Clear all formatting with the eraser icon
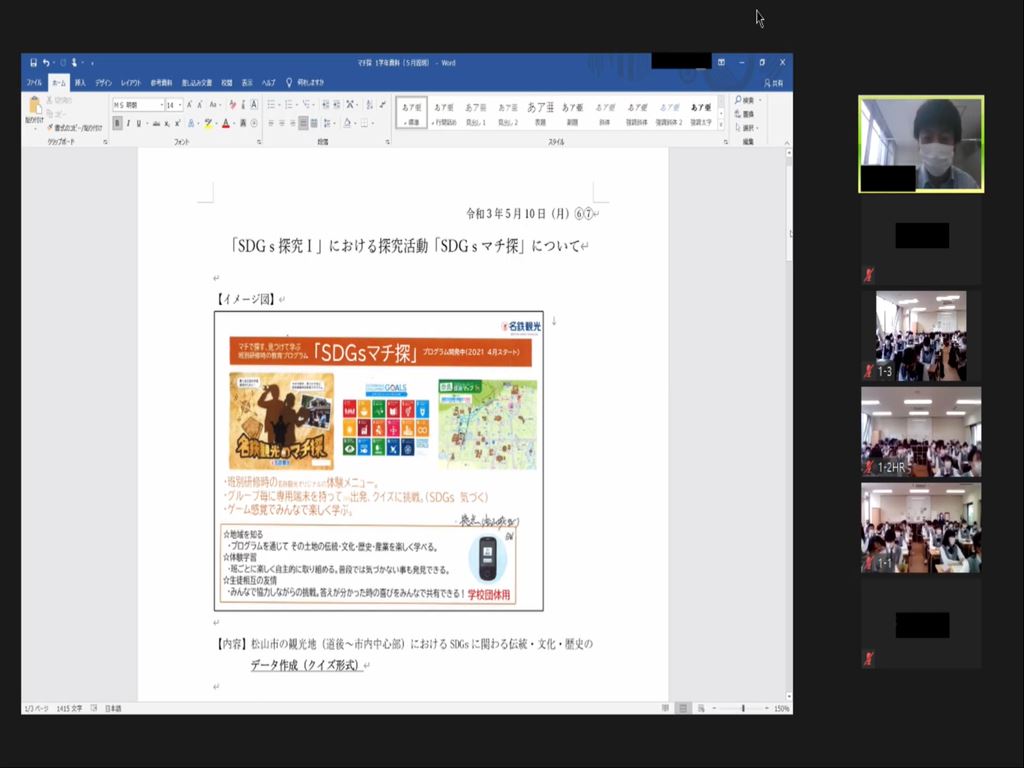 (232, 104)
